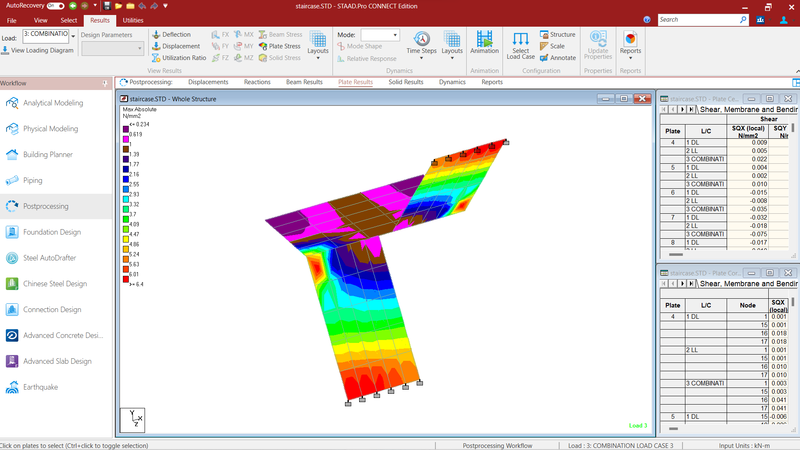Screen dimensions: 800x450
Task: Click into the Search field
Action: tap(698, 19)
